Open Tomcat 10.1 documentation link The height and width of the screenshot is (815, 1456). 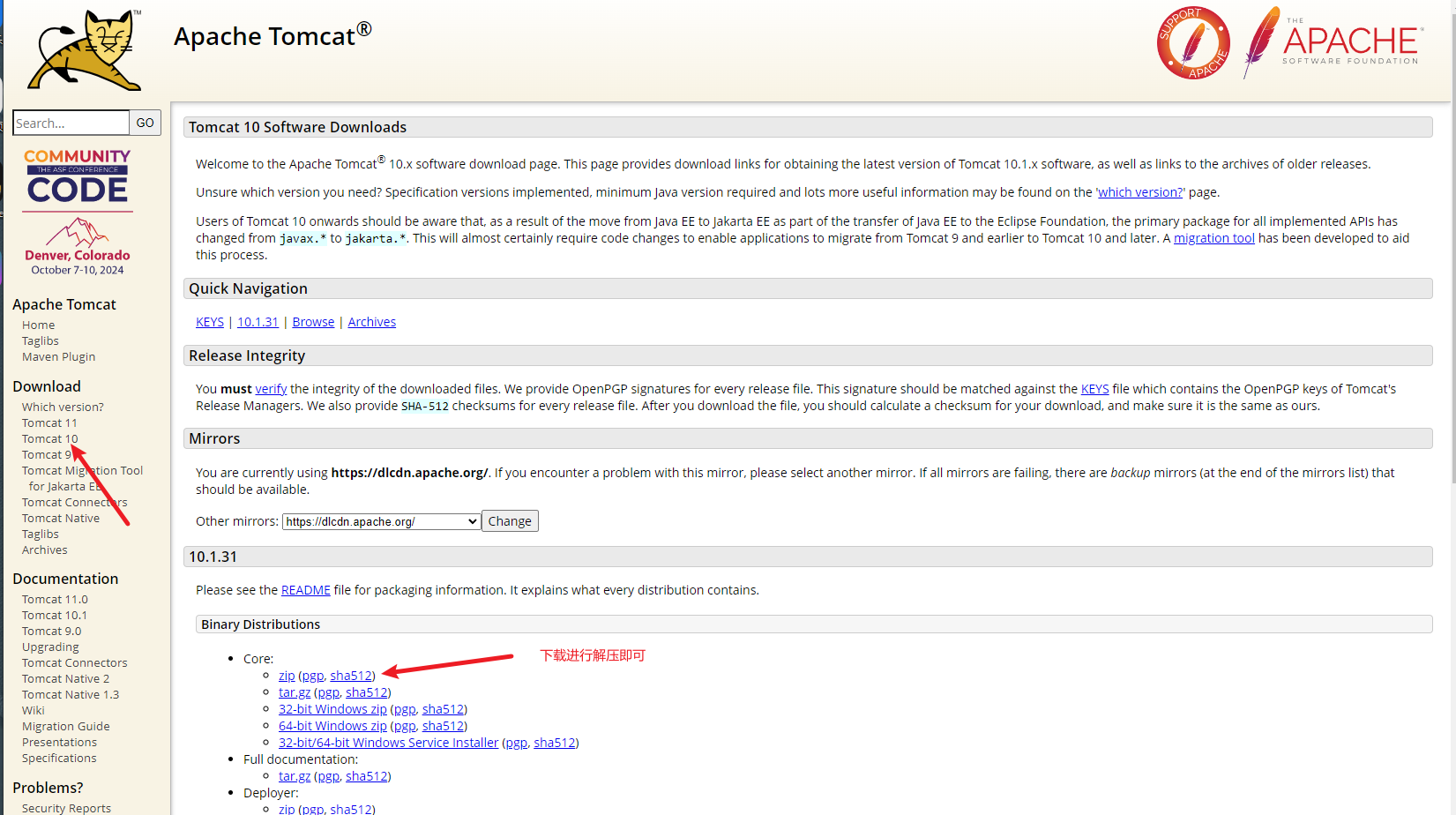[55, 615]
